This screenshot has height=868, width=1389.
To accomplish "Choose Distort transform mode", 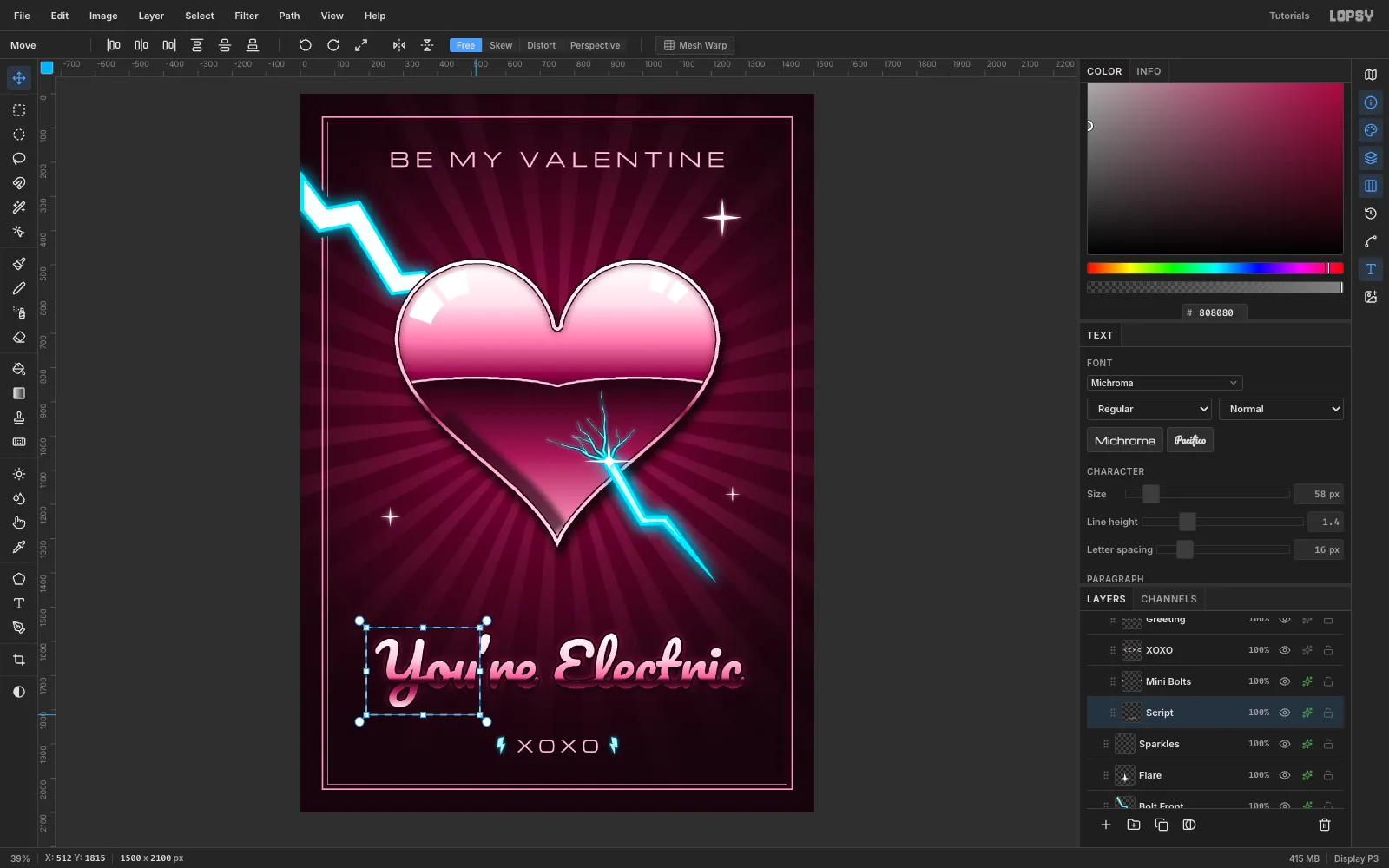I will point(541,45).
